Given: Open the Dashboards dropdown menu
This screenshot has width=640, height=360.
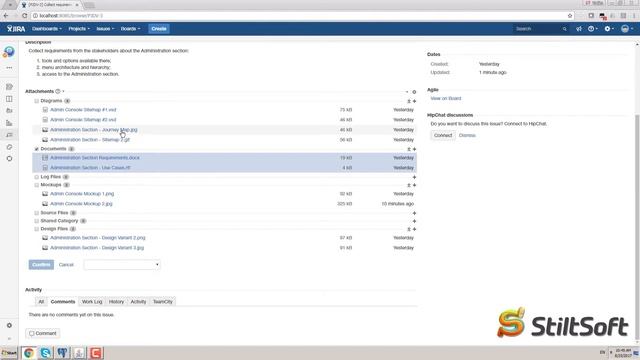Looking at the screenshot, I should 47,29.
